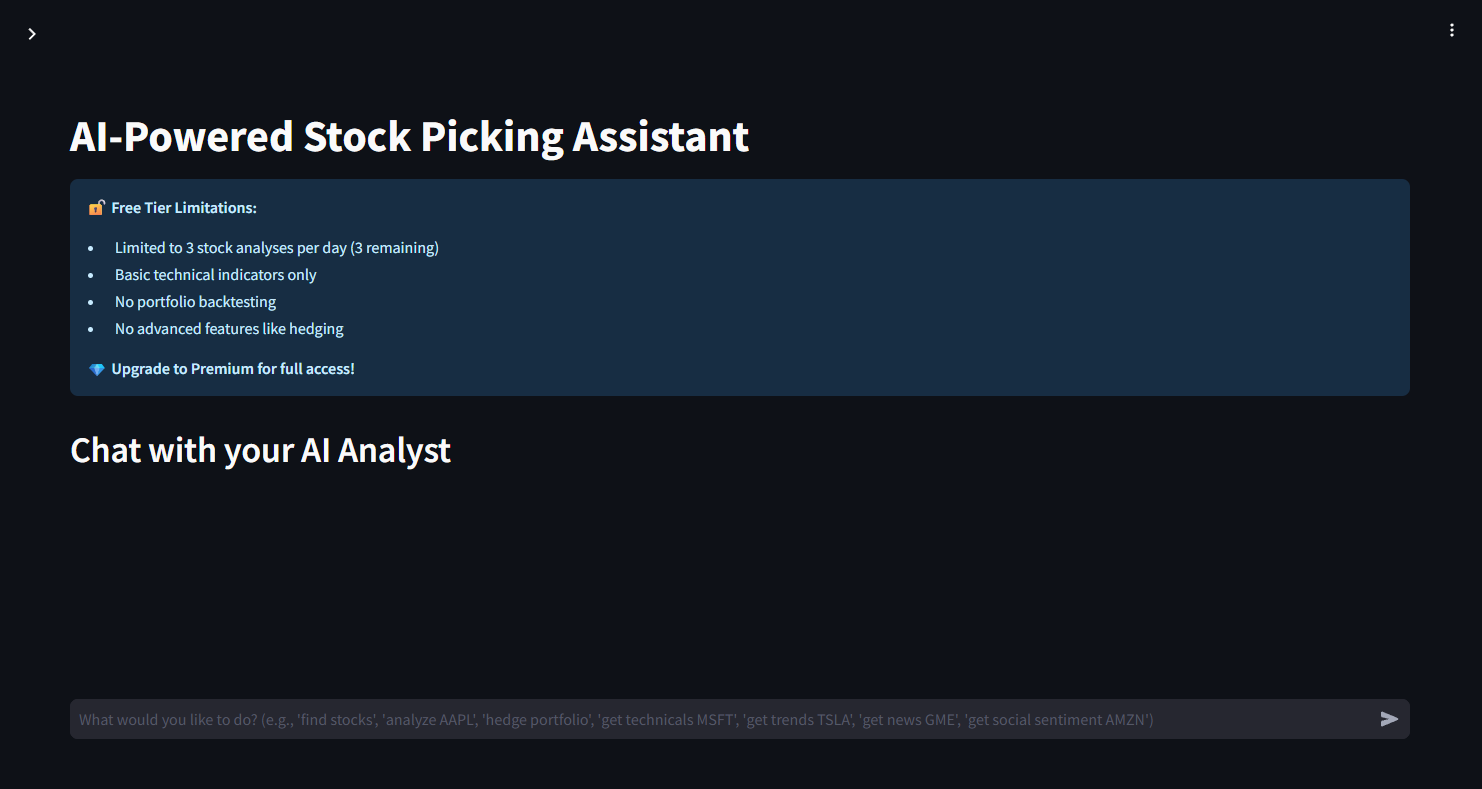The width and height of the screenshot is (1482, 789).
Task: Open the three-dot main menu
Action: tap(1452, 31)
